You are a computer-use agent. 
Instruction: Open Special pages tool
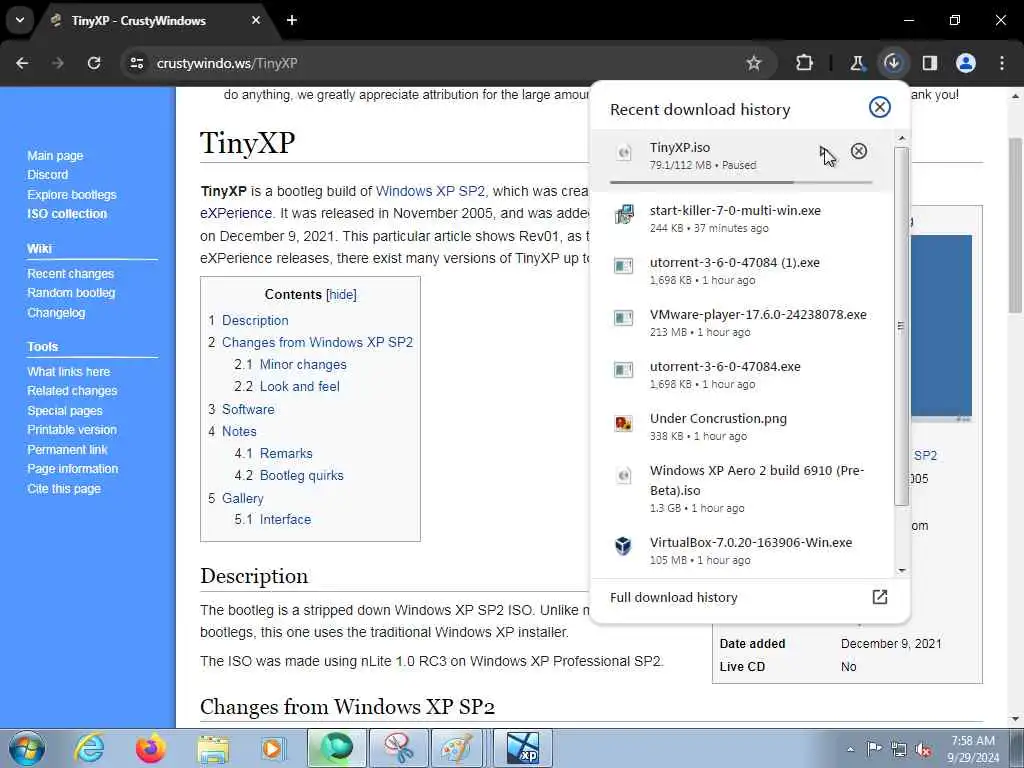pyautogui.click(x=65, y=411)
